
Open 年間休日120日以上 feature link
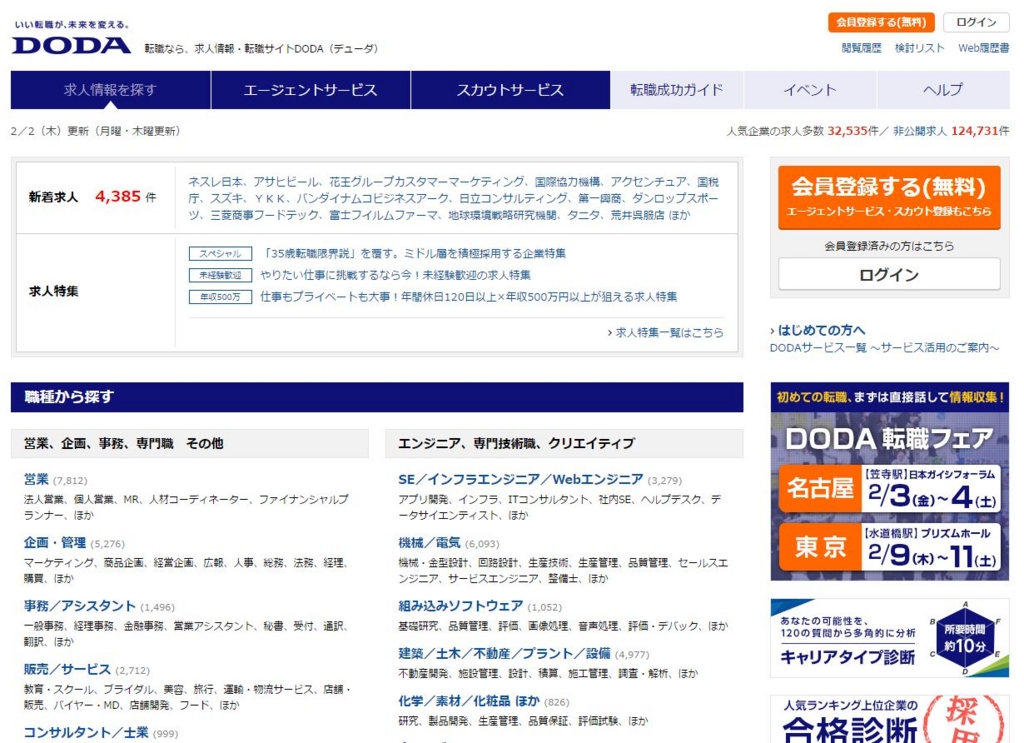point(468,297)
